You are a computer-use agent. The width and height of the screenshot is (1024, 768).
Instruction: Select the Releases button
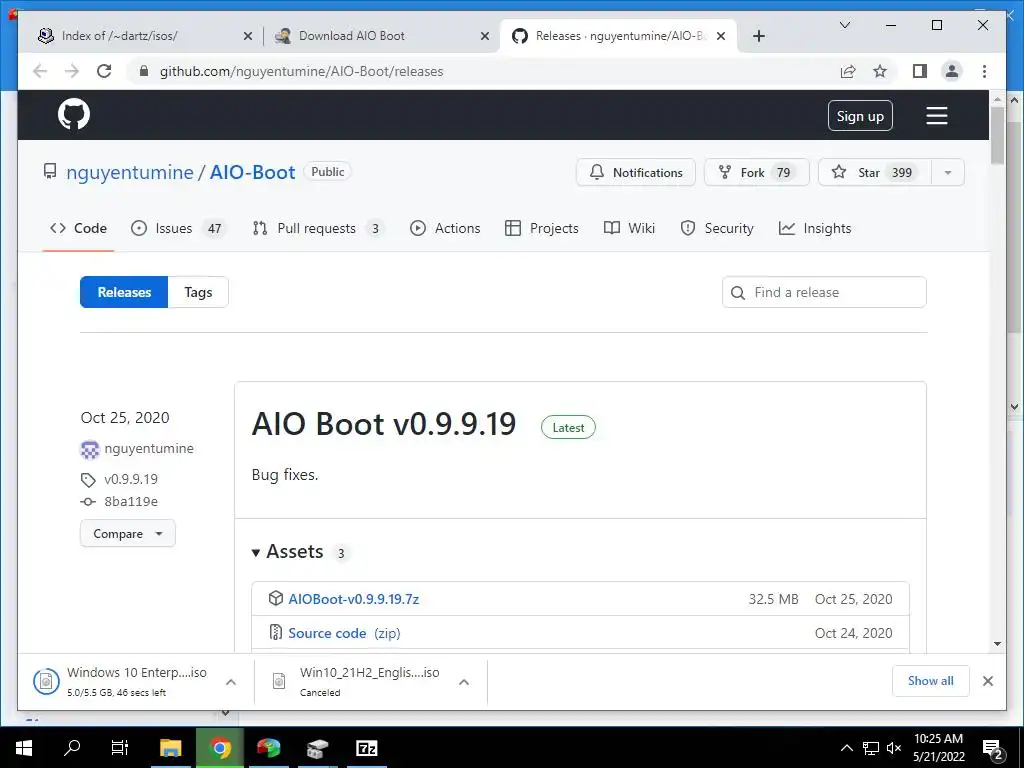(124, 292)
